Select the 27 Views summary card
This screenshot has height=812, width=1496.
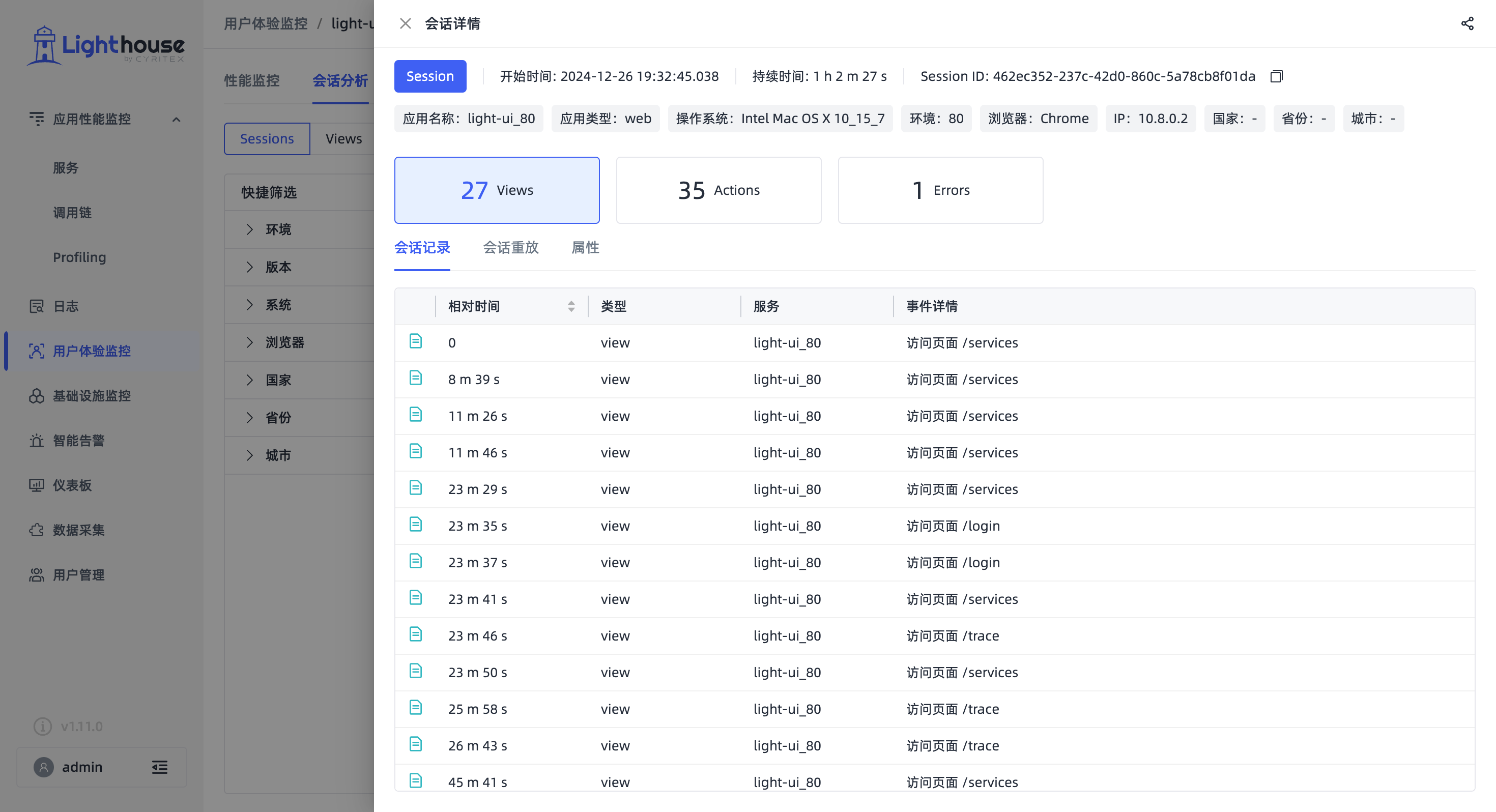tap(497, 190)
